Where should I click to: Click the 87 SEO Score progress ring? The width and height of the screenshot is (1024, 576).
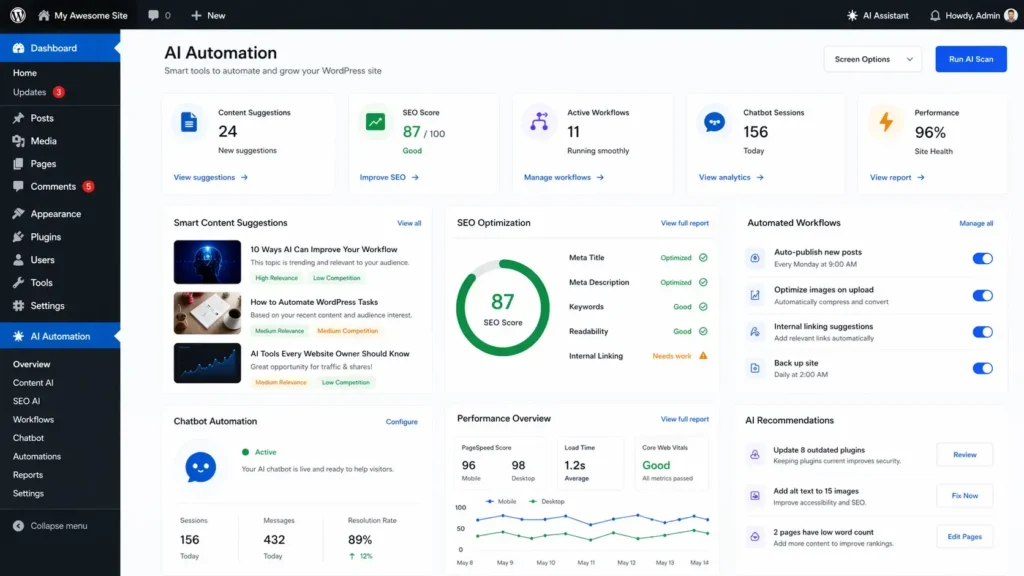pyautogui.click(x=502, y=308)
